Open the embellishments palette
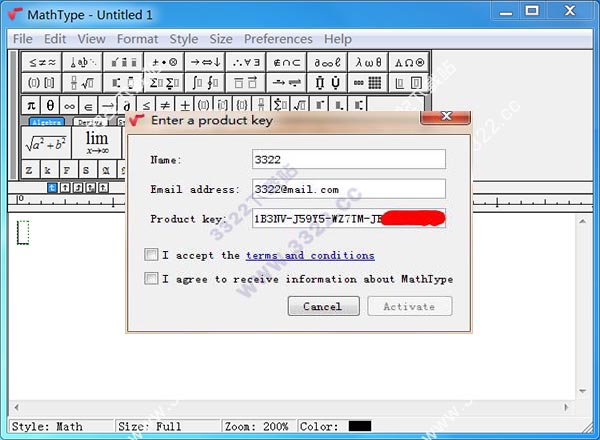Viewport: 600px width, 440px height. 123,62
